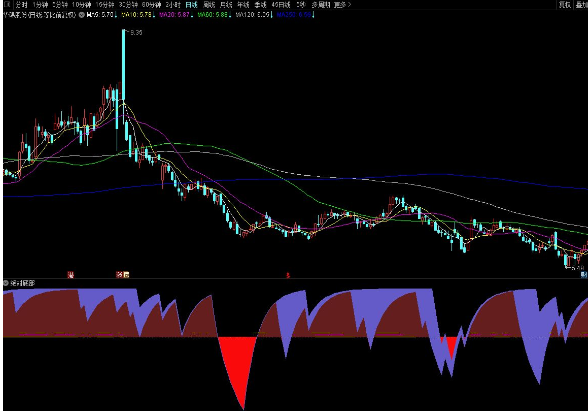Click the square layout icon at top-left
This screenshot has height=411, width=588.
coord(7,5)
